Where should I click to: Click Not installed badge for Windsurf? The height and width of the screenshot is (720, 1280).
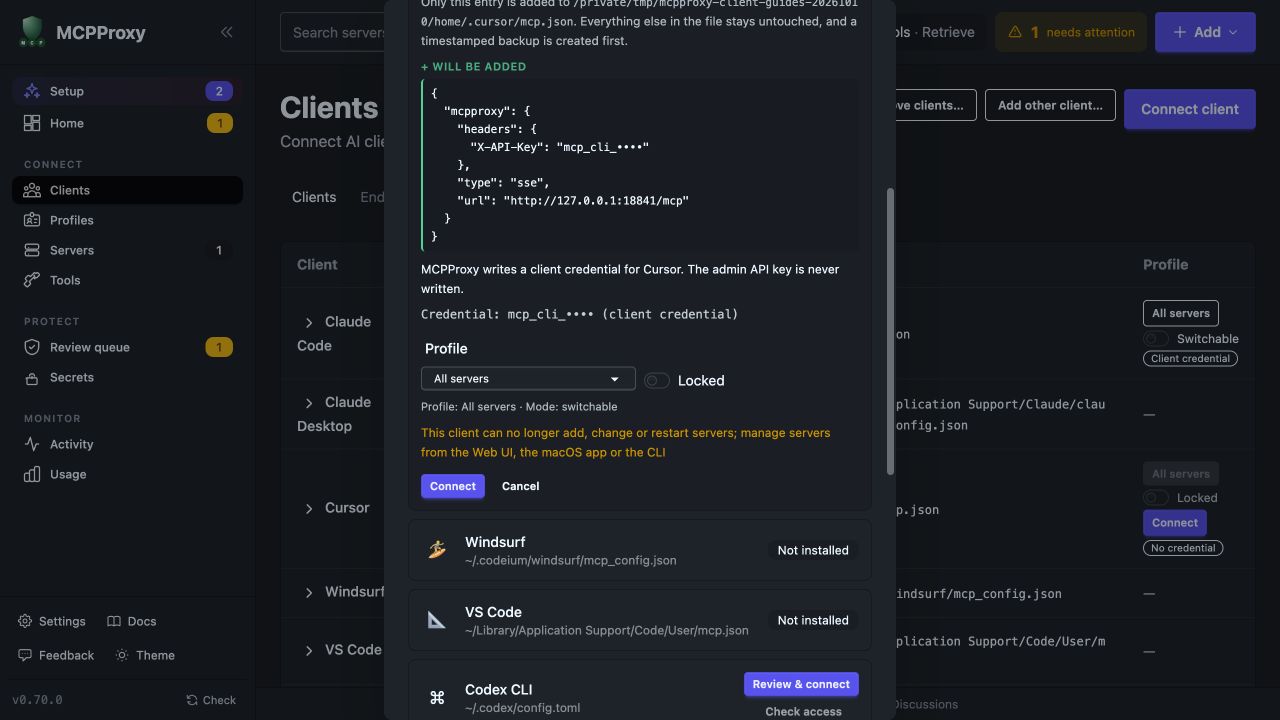click(813, 550)
